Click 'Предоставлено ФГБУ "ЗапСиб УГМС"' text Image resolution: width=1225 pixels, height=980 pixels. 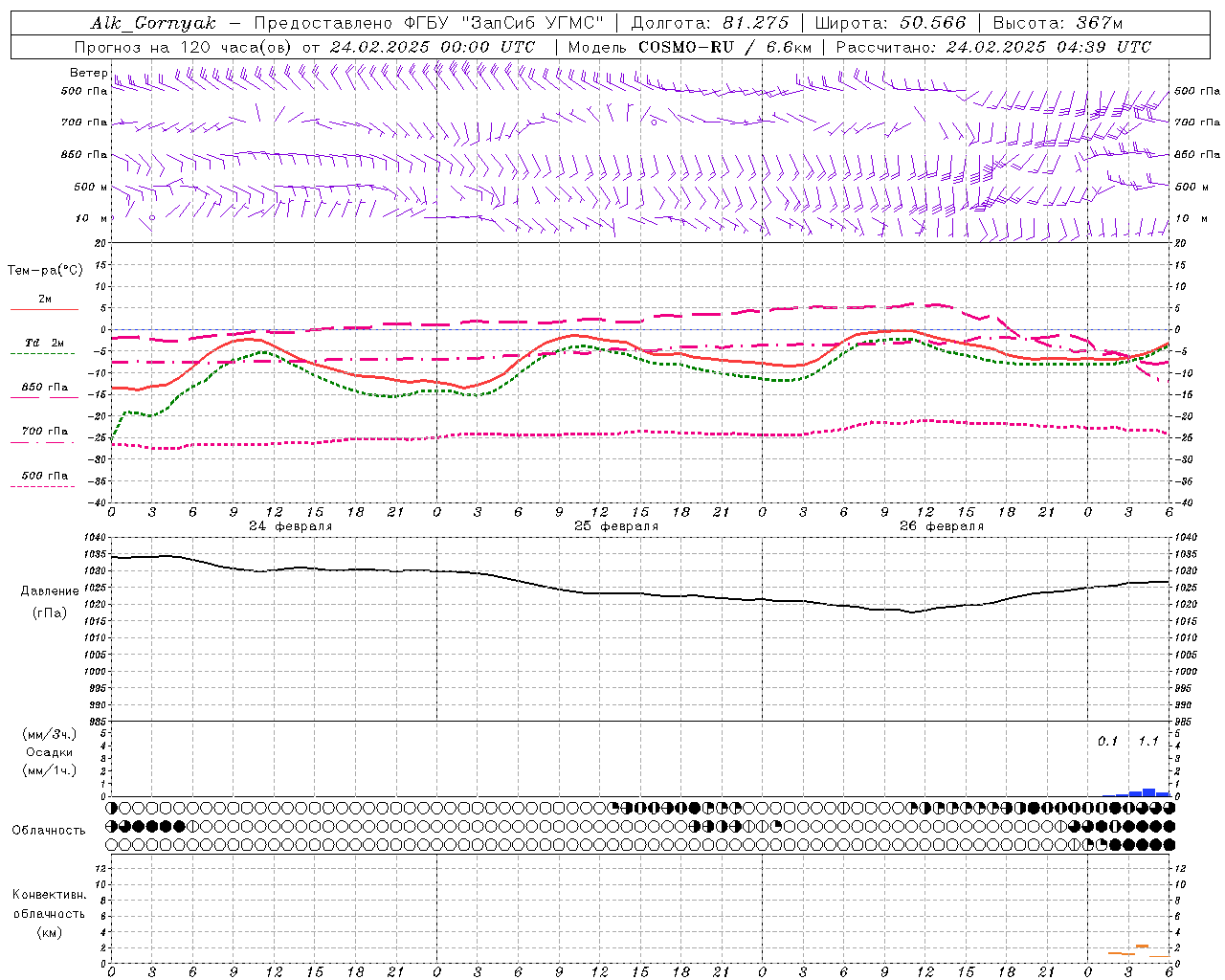click(429, 23)
